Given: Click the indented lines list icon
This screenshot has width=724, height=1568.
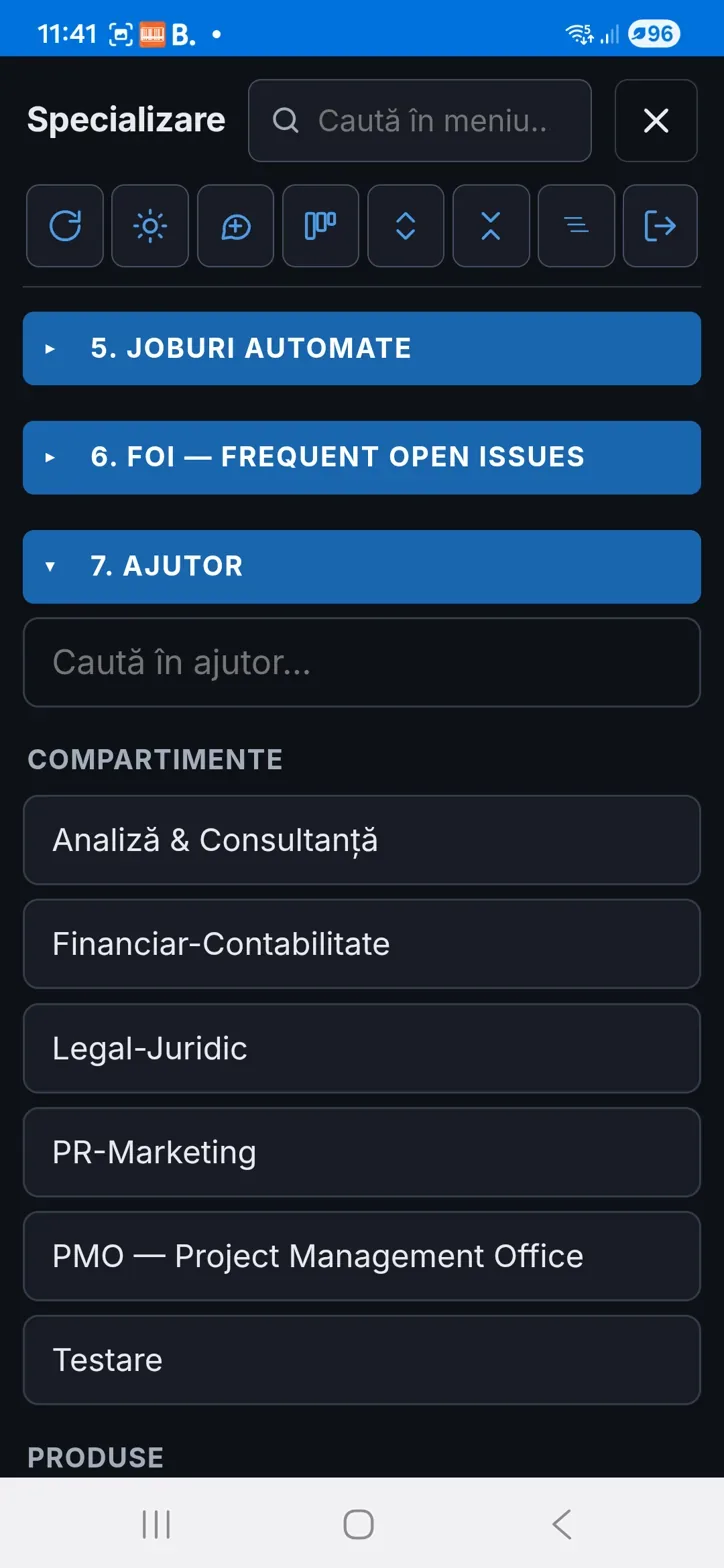Looking at the screenshot, I should [576, 226].
